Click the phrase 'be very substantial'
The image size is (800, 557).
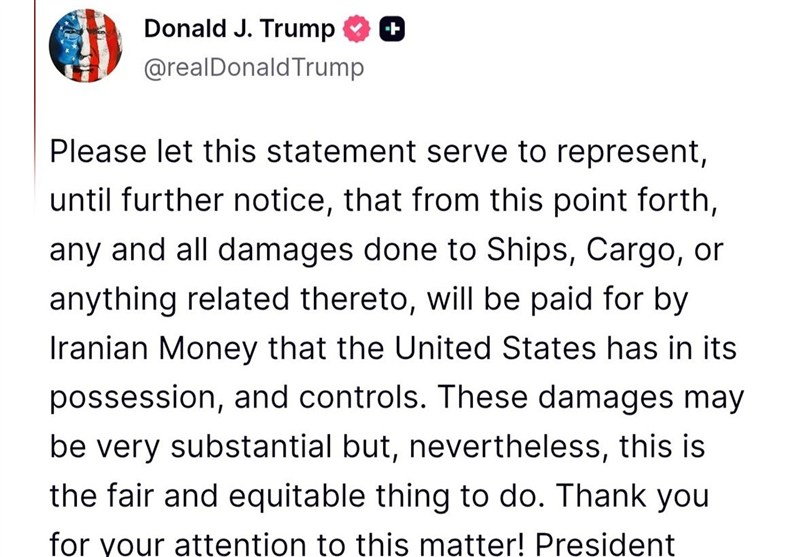pos(191,446)
